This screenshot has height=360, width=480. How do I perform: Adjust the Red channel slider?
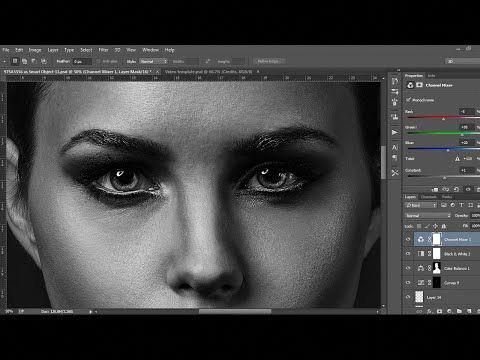click(443, 118)
